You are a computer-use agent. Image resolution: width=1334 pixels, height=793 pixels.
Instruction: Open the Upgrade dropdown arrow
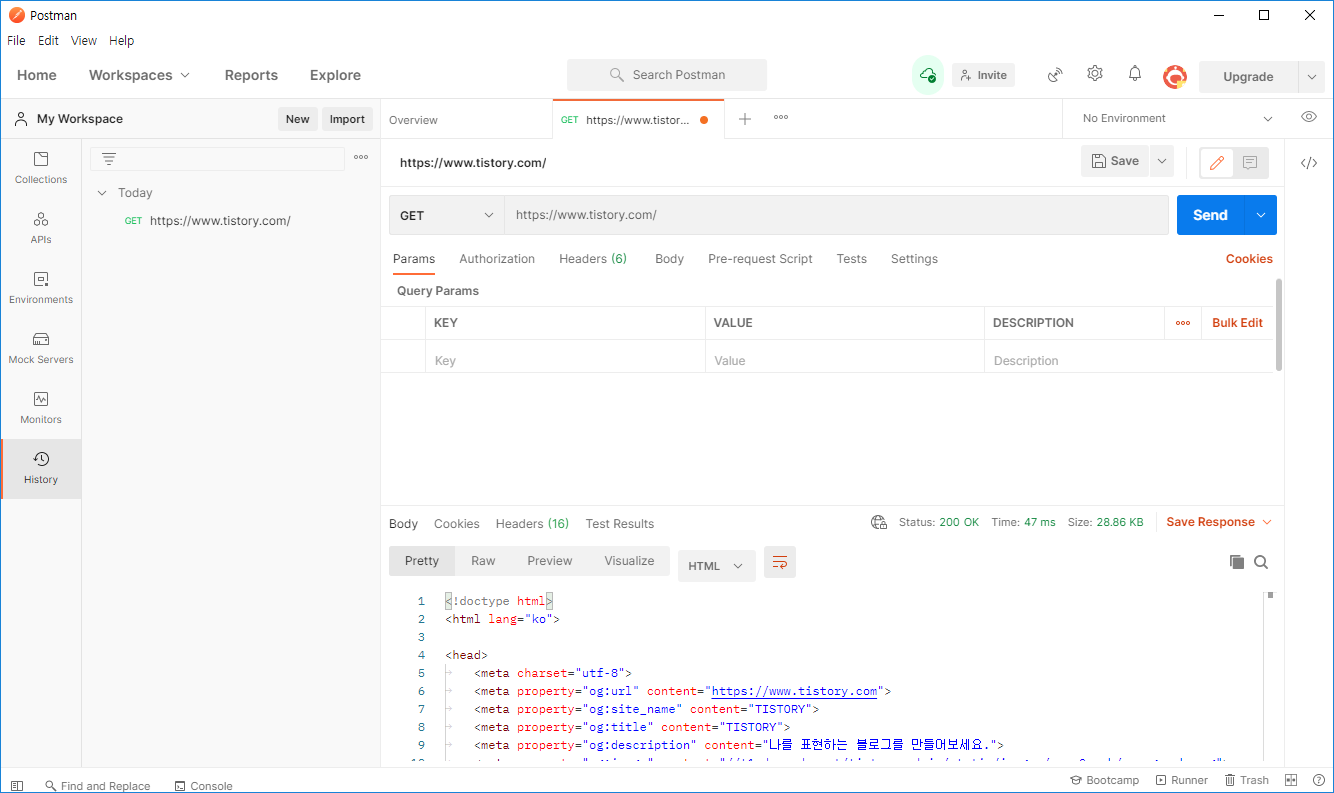coord(1311,76)
